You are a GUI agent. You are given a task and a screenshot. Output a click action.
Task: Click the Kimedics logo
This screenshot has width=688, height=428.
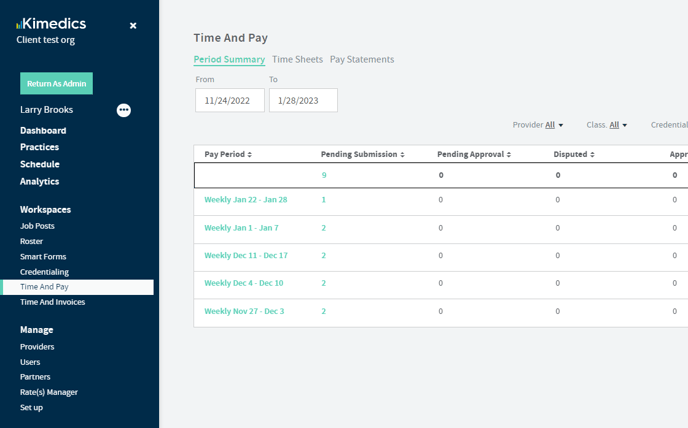[52, 24]
